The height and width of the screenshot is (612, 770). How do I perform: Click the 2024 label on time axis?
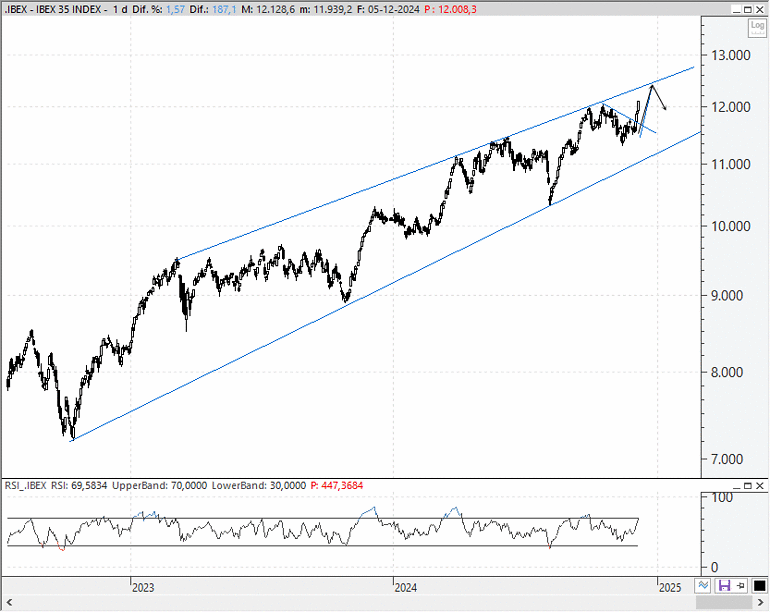406,587
